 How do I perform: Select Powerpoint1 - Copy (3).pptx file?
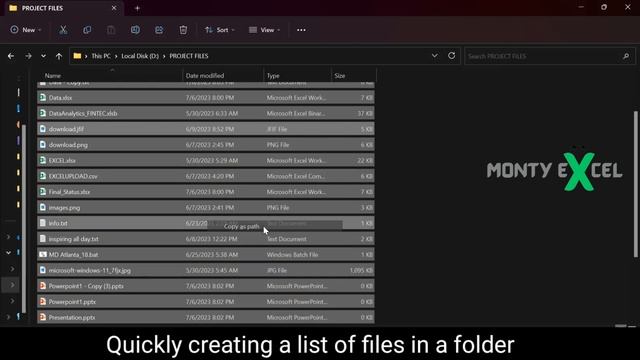pos(206,286)
